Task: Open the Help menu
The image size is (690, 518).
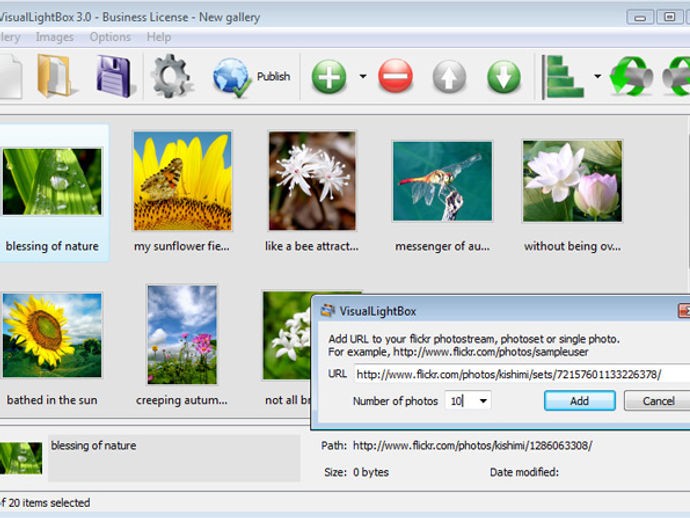Action: point(159,37)
